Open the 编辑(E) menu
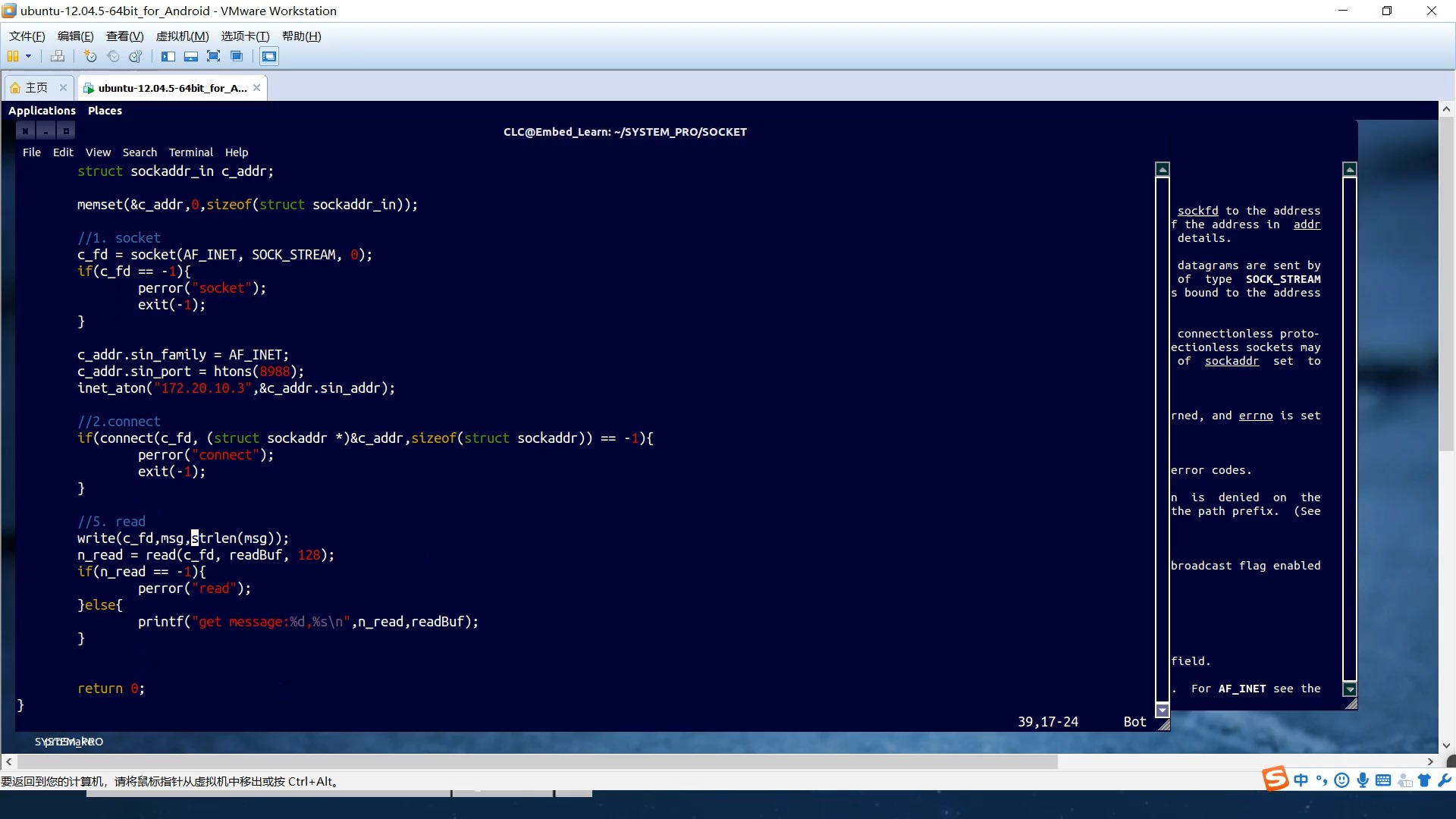Viewport: 1456px width, 819px height. (x=75, y=36)
